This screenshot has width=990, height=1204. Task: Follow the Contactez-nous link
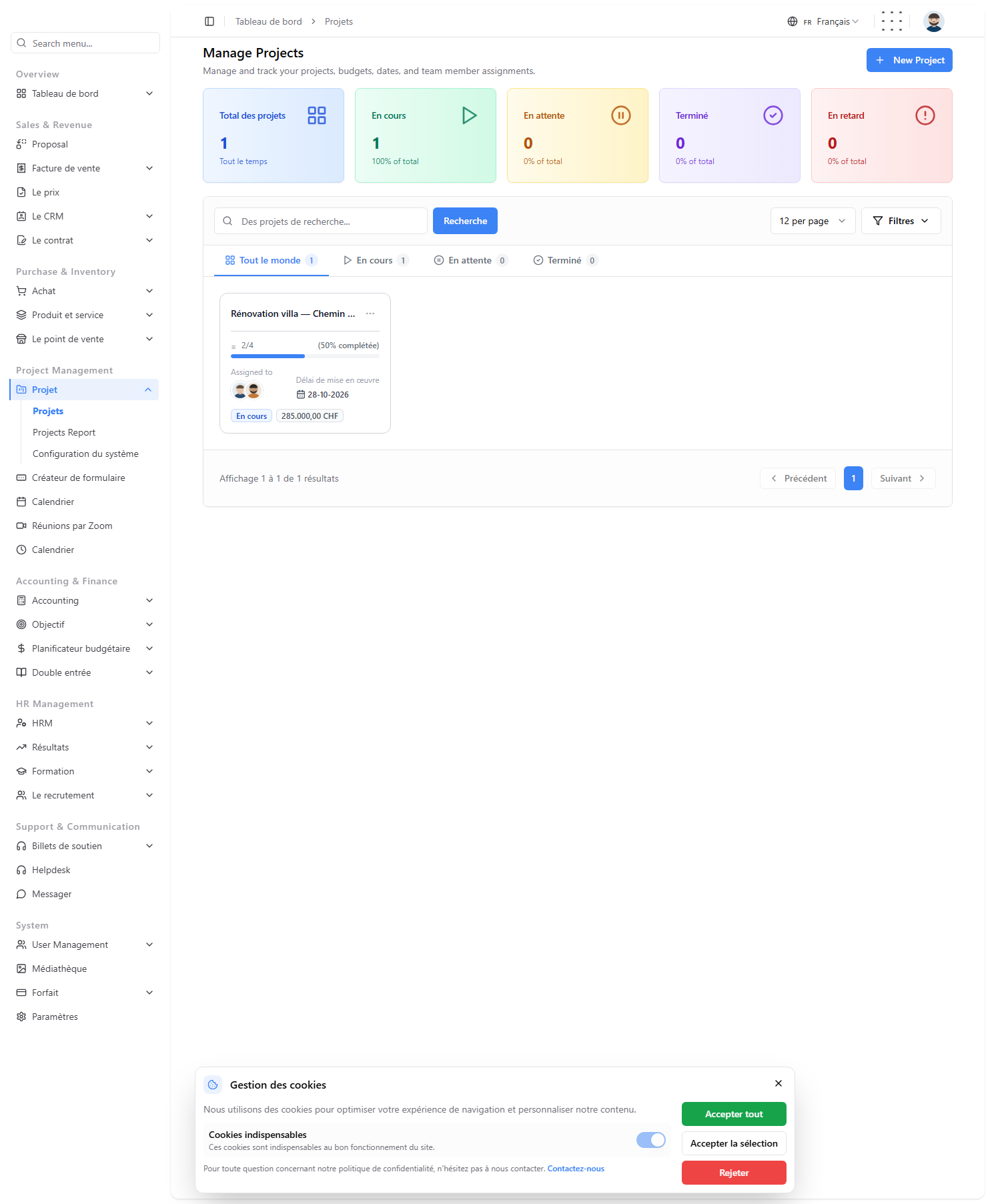coord(576,1169)
